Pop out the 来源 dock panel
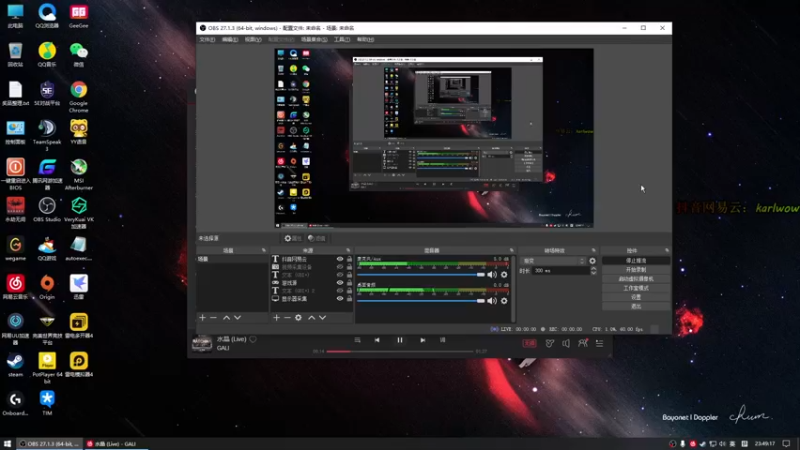800x450 pixels. pyautogui.click(x=348, y=251)
